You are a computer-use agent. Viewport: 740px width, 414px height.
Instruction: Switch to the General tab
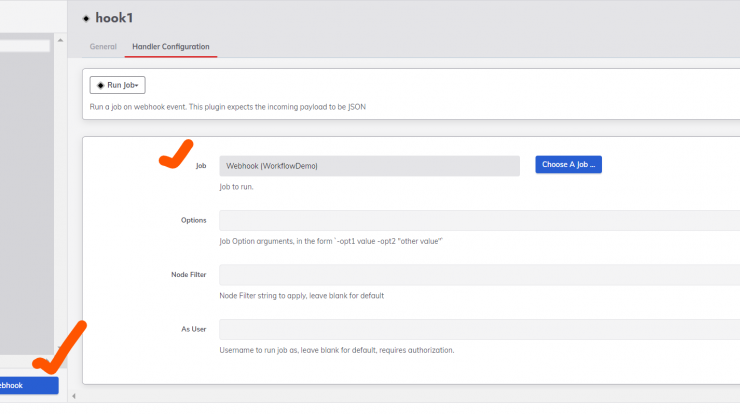(x=103, y=47)
